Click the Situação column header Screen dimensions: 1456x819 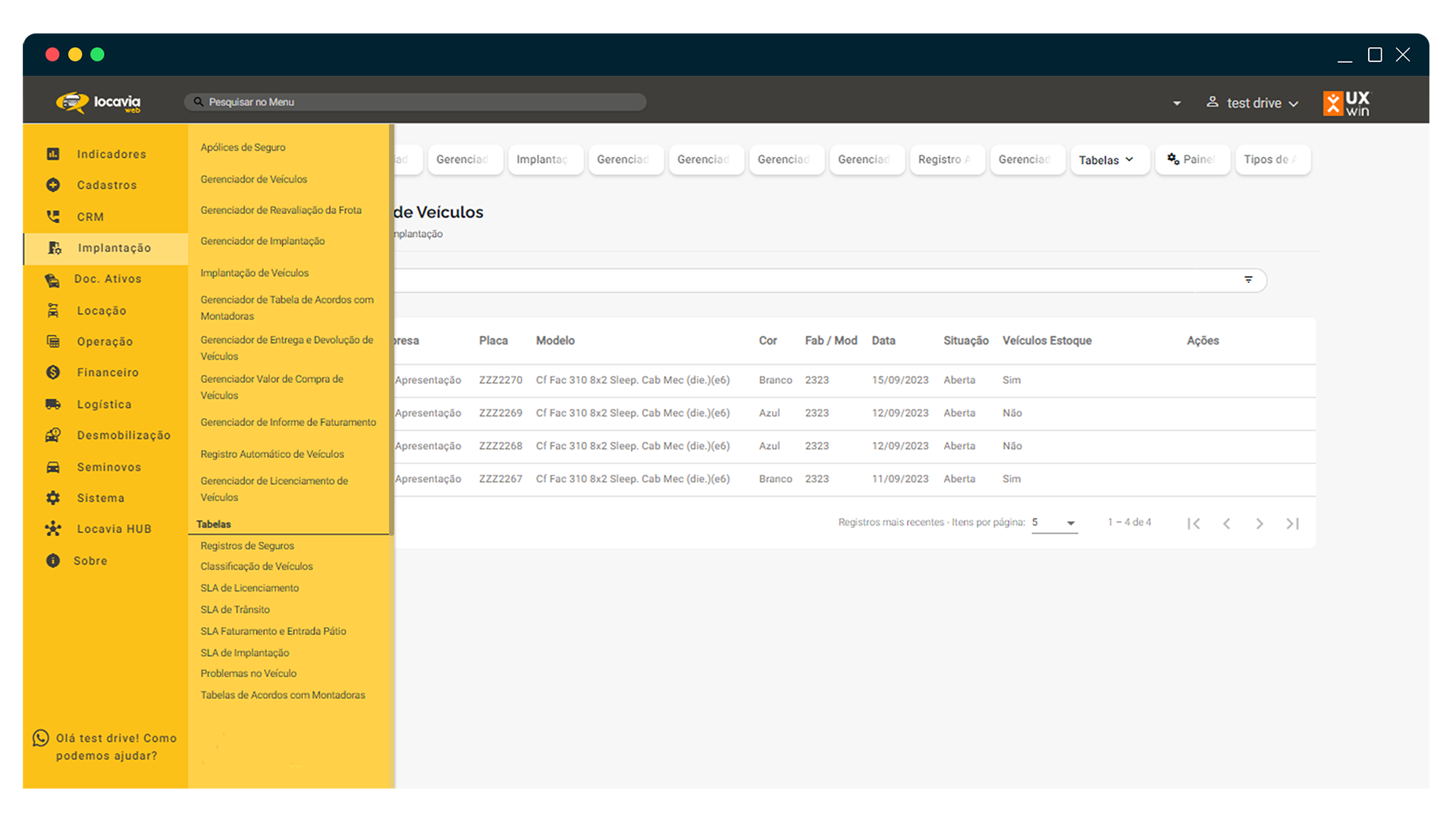(965, 340)
